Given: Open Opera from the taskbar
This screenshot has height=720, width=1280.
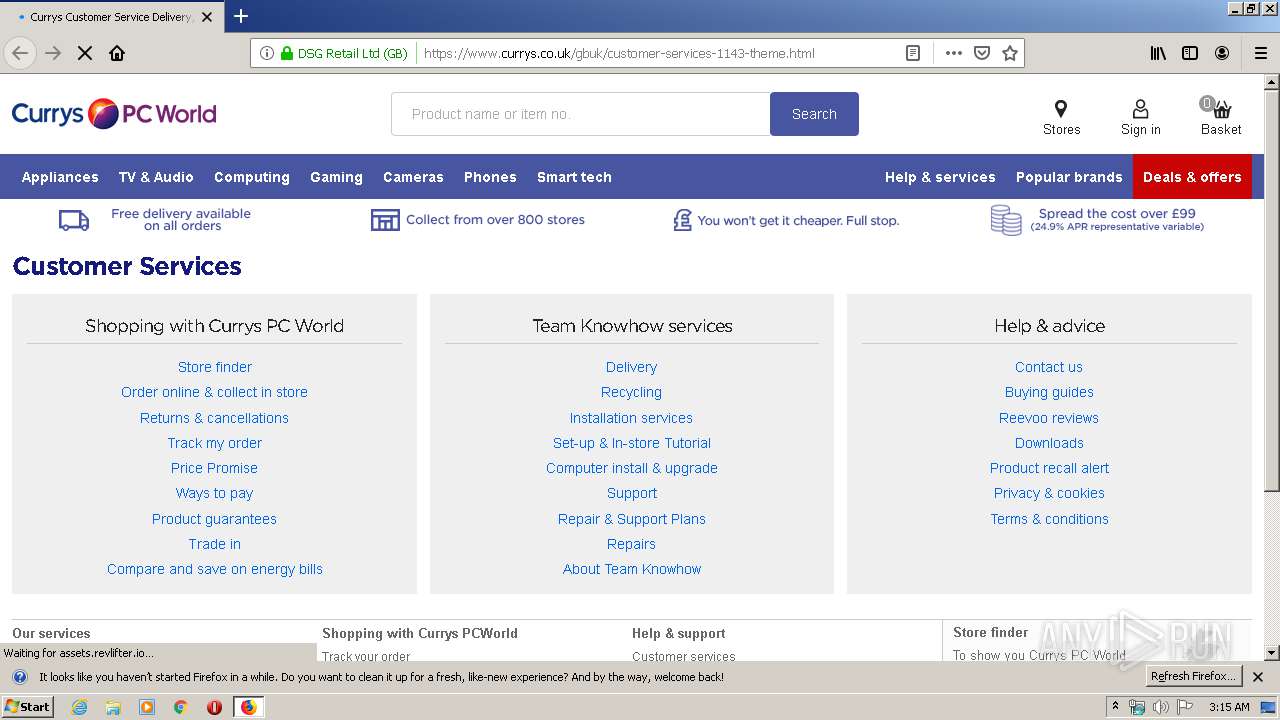Looking at the screenshot, I should pyautogui.click(x=214, y=707).
